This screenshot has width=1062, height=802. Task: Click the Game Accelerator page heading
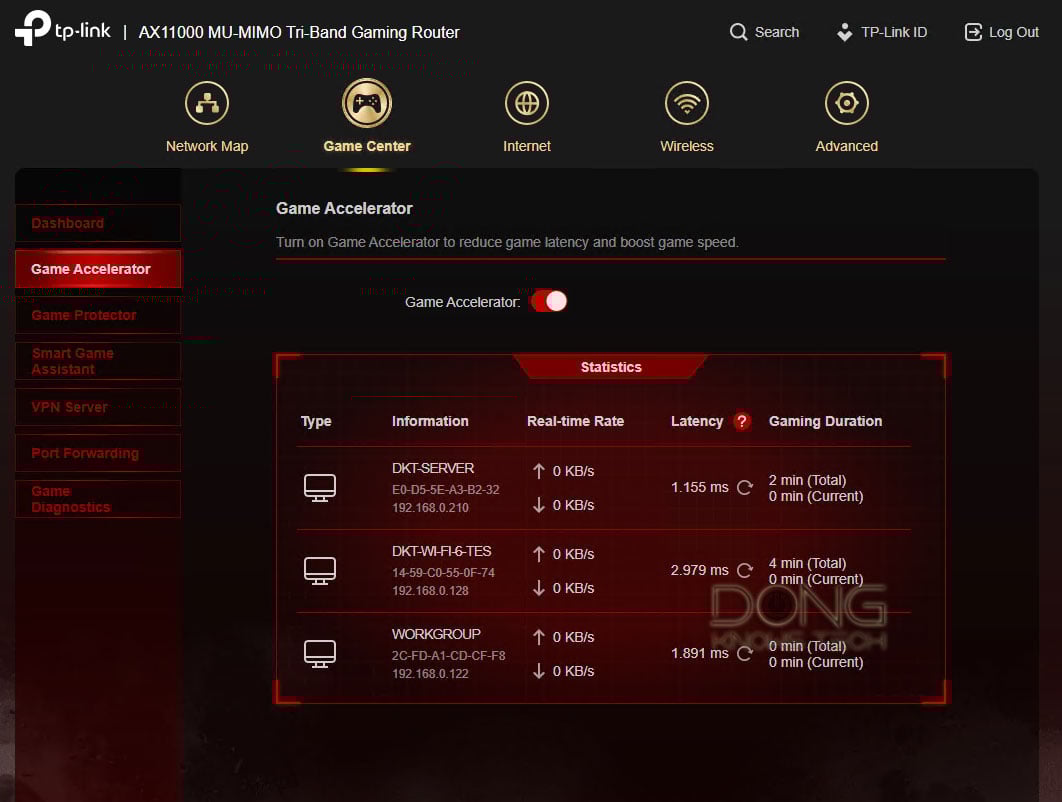pyautogui.click(x=344, y=209)
